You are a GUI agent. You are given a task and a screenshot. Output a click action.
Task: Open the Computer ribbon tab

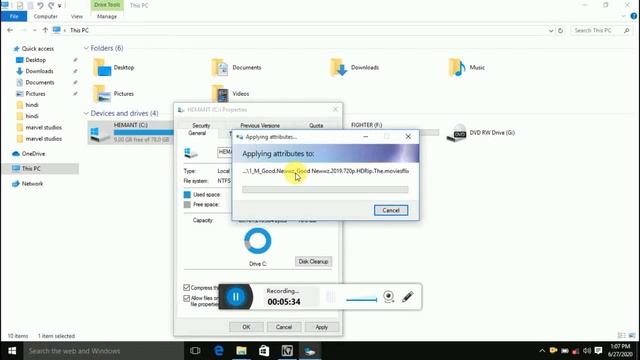coord(45,16)
